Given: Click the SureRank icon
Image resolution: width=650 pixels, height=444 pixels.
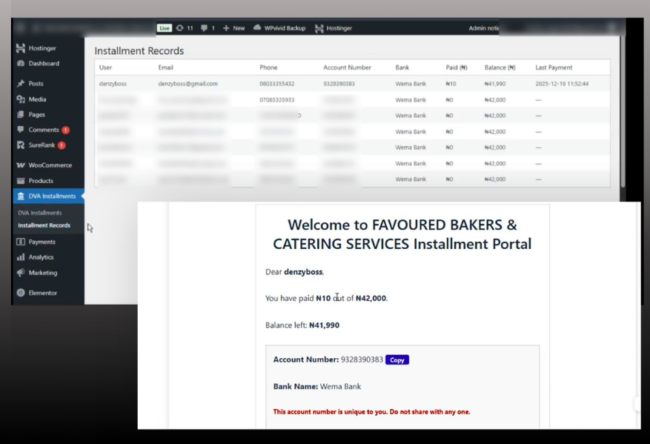Looking at the screenshot, I should coord(21,145).
